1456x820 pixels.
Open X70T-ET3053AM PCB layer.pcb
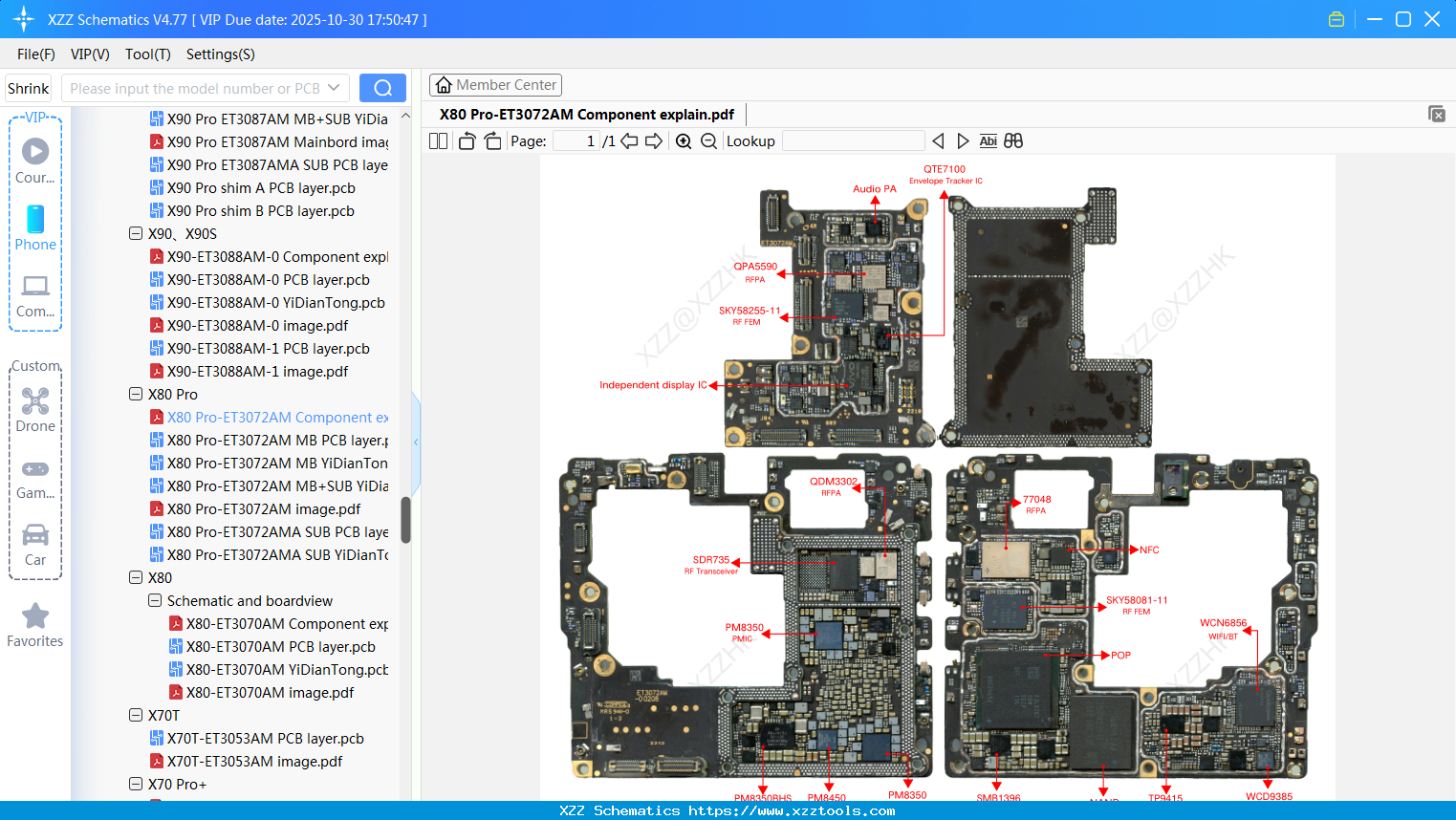pyautogui.click(x=257, y=738)
